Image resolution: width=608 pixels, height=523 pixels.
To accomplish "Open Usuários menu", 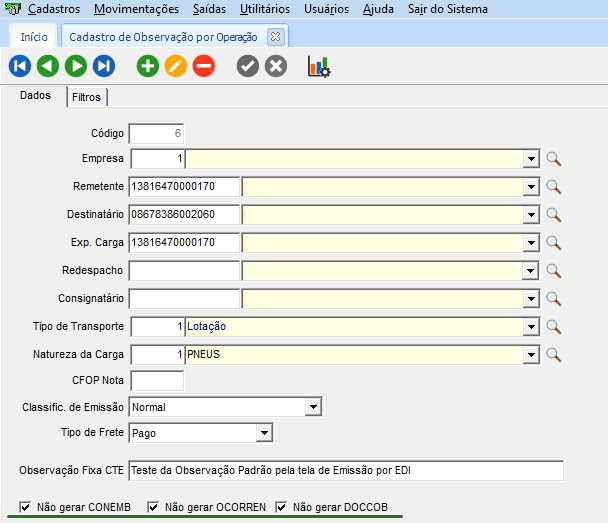I will pos(326,9).
